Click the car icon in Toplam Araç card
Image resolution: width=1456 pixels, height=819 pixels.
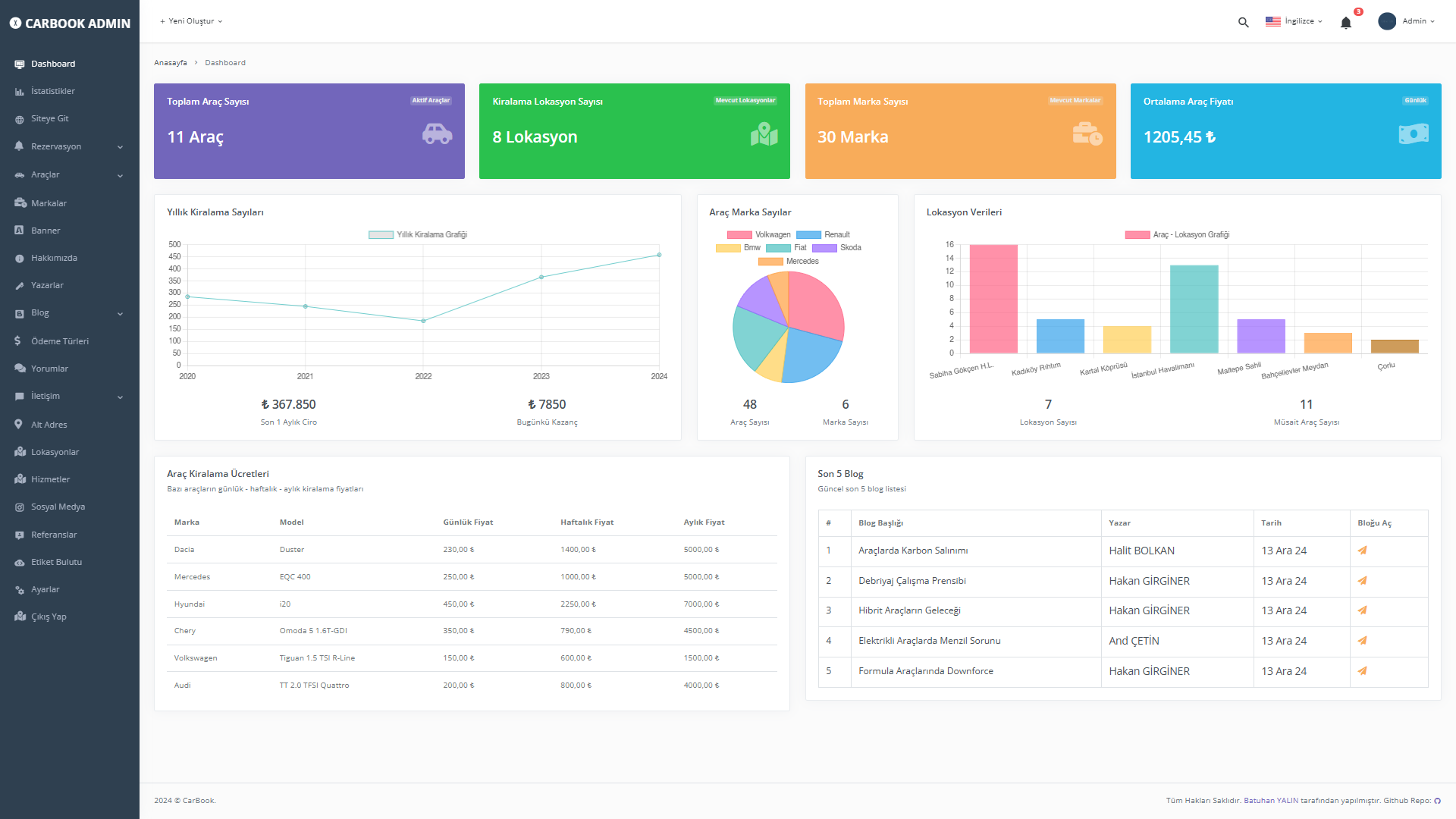[437, 134]
